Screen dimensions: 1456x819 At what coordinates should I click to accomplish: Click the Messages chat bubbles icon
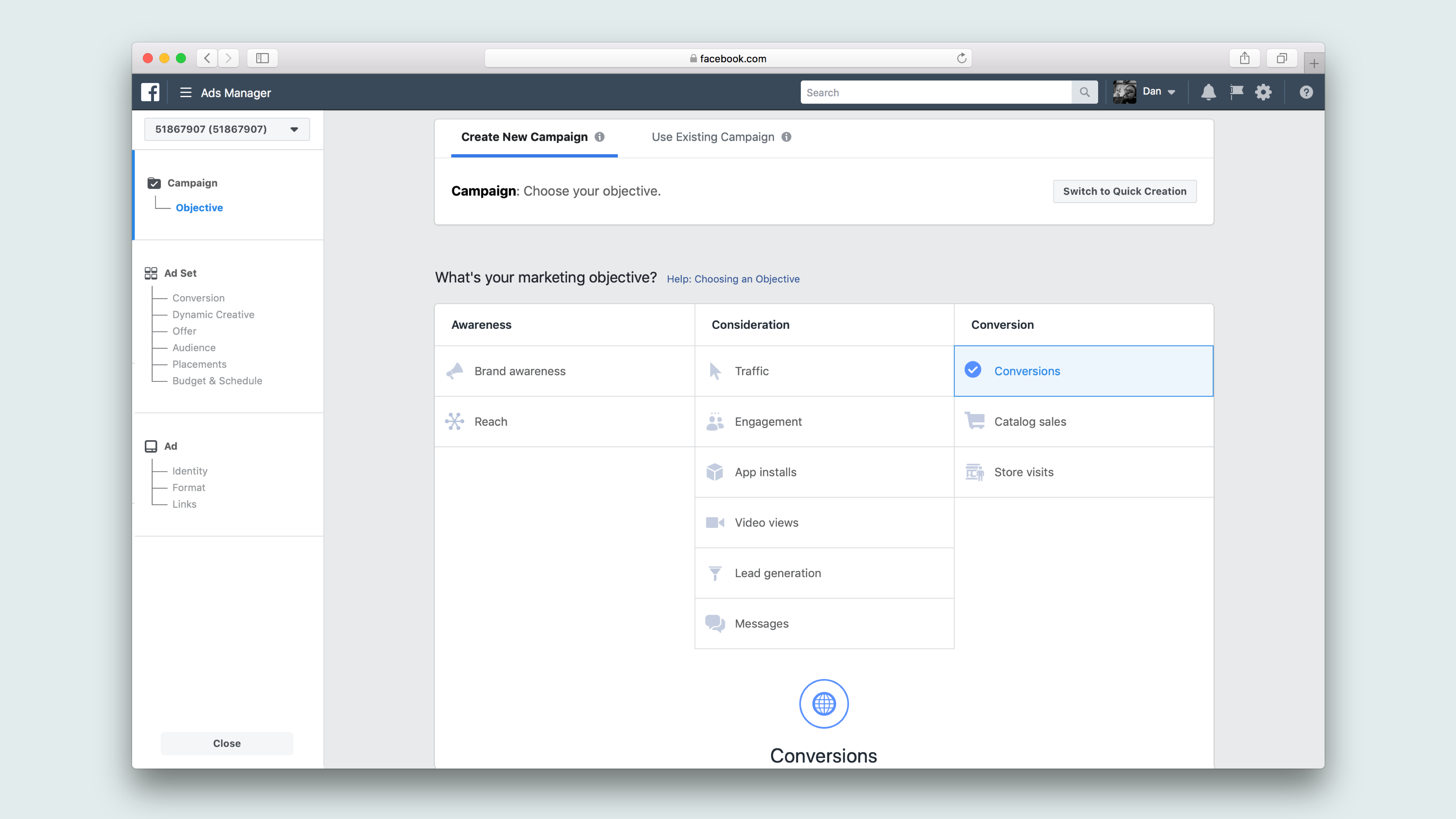[x=715, y=623]
